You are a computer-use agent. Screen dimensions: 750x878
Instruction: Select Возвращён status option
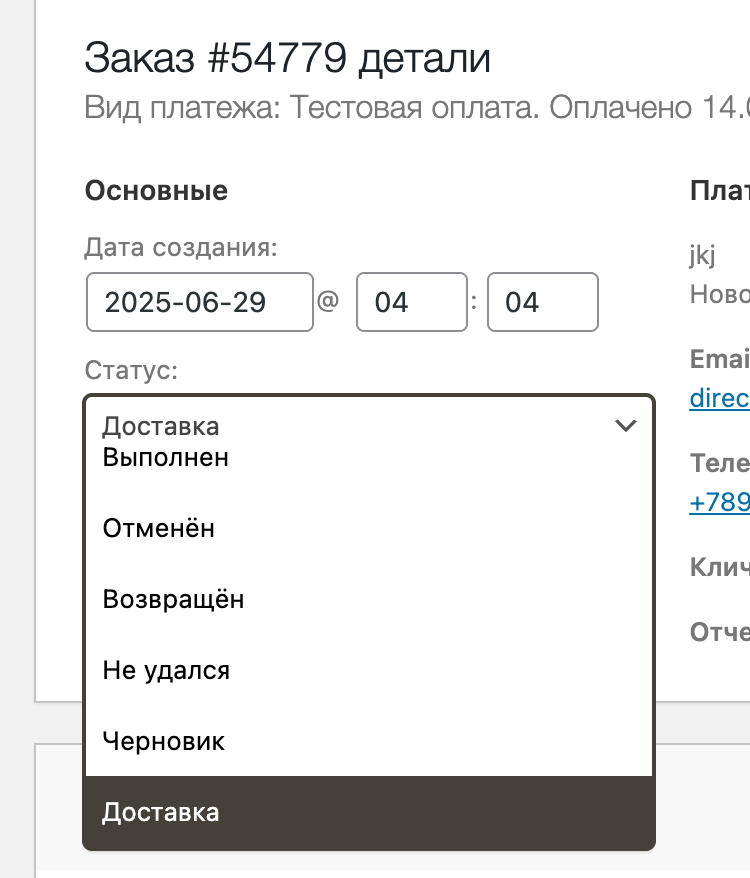tap(369, 599)
